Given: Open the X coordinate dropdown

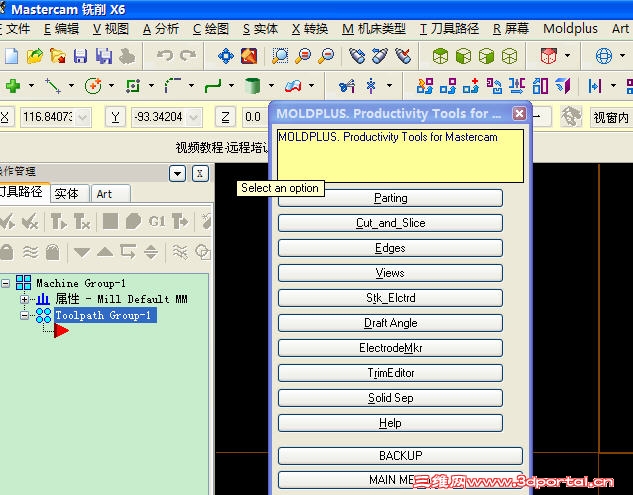Looking at the screenshot, I should [83, 117].
